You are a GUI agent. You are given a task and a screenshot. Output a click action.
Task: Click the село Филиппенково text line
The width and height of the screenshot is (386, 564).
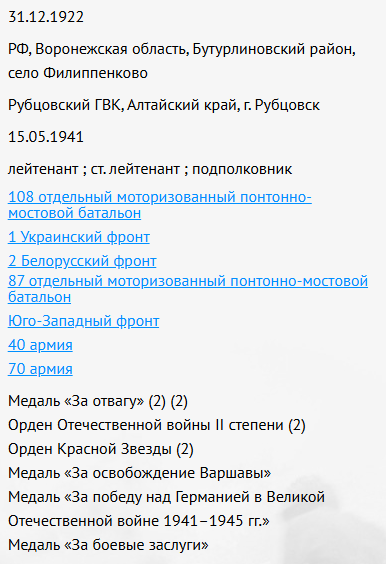tap(78, 73)
